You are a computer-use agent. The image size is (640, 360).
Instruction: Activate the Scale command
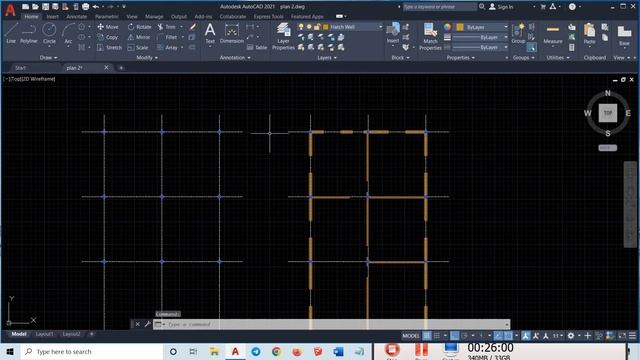tap(138, 47)
